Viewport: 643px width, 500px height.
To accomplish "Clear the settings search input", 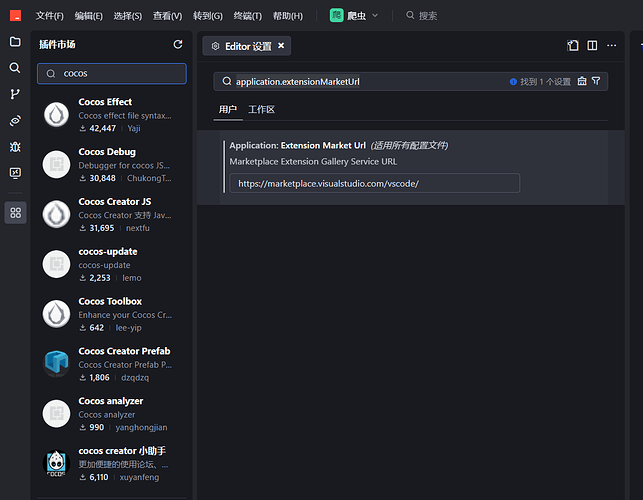I will 582,81.
